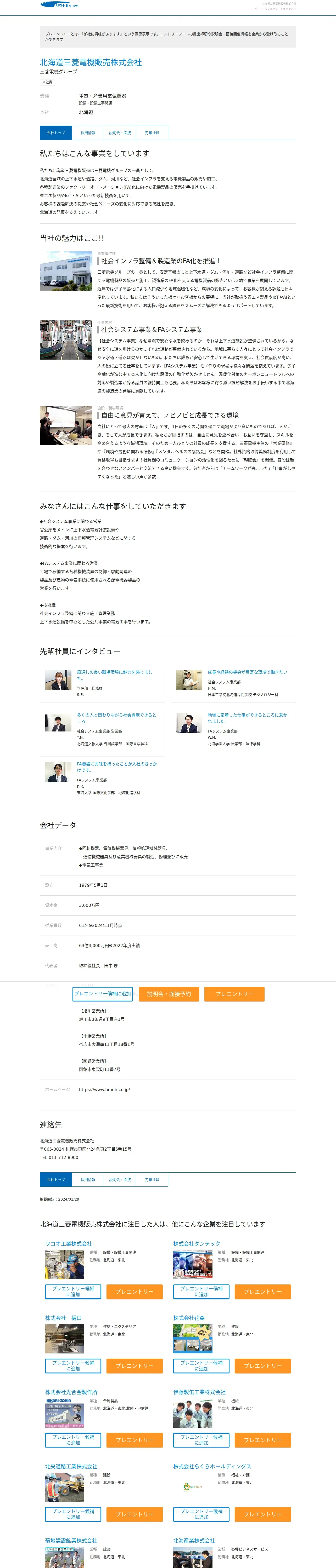Click the photo of employee H.M.
This screenshot has width=336, height=1568.
pos(189,680)
